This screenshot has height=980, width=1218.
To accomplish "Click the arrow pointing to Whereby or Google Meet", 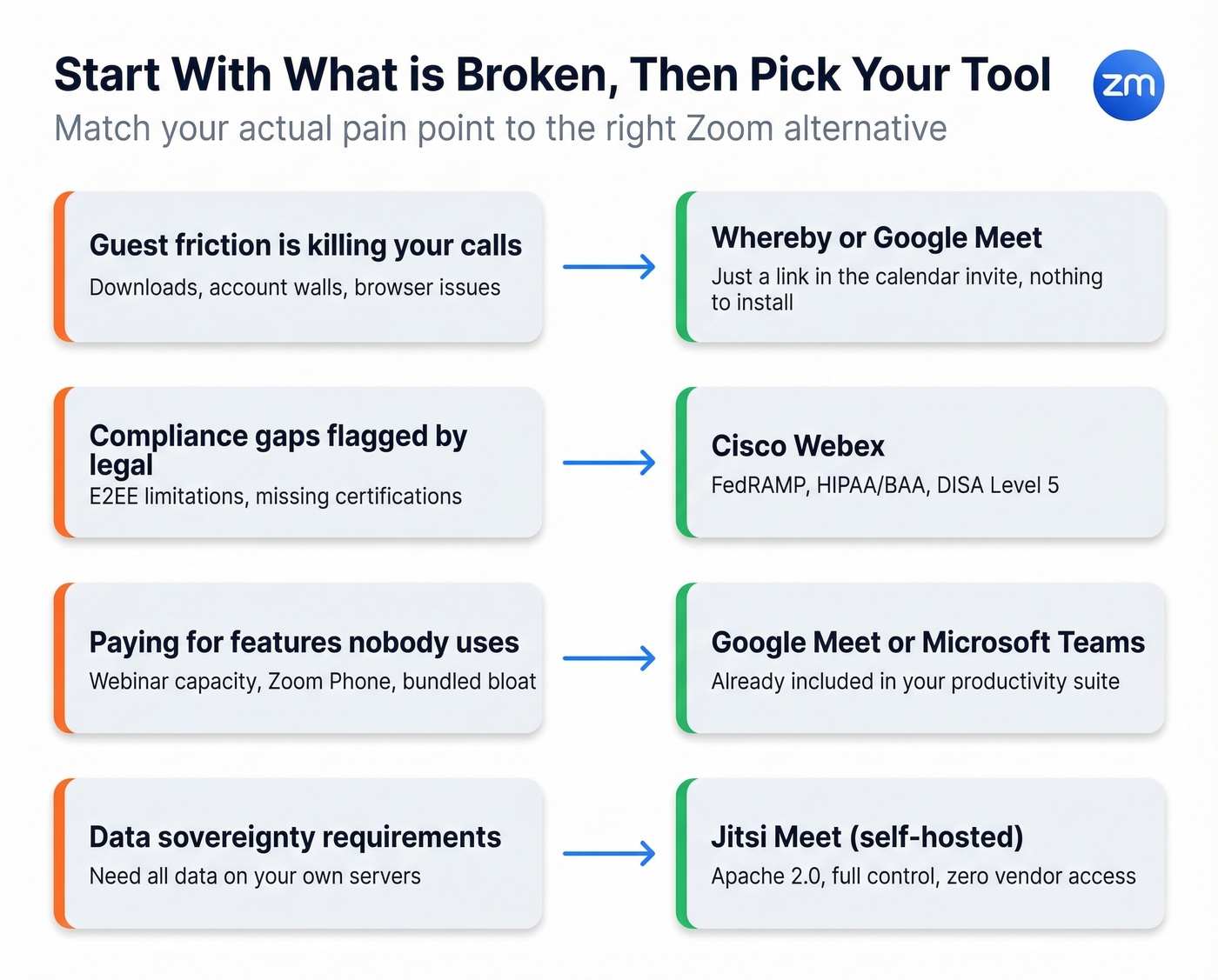I will 609,267.
